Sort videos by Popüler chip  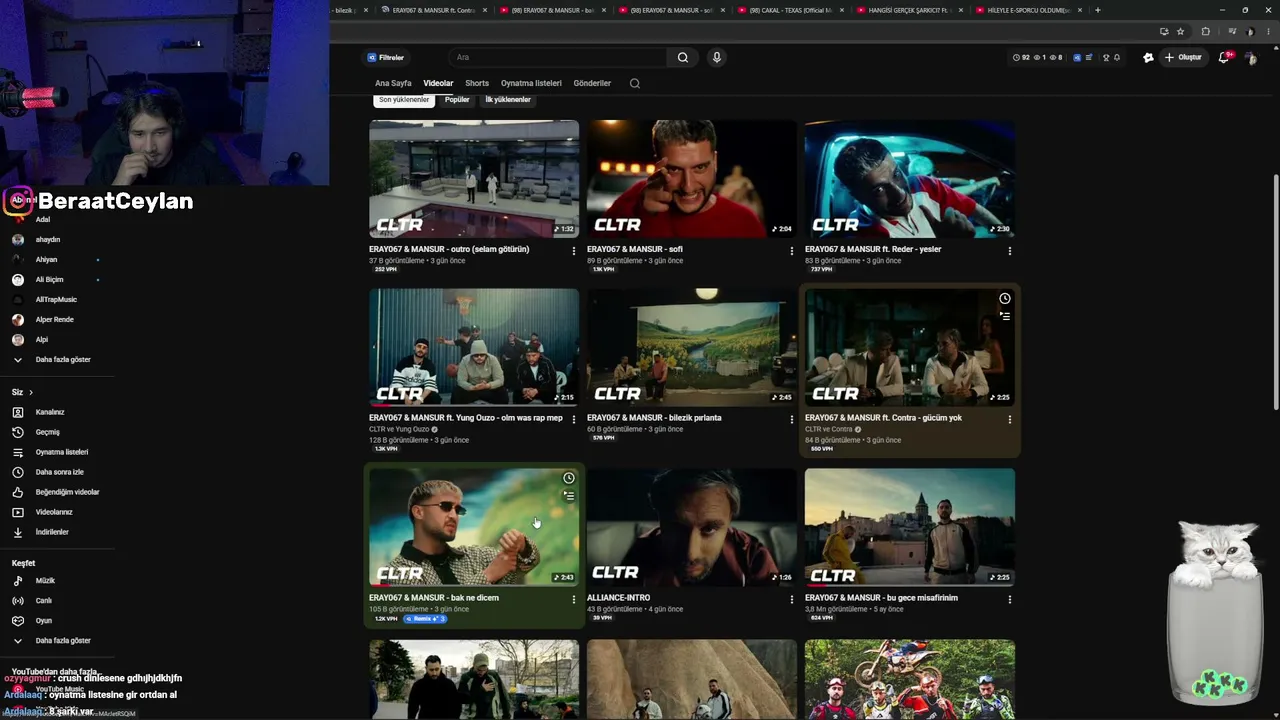tap(457, 100)
